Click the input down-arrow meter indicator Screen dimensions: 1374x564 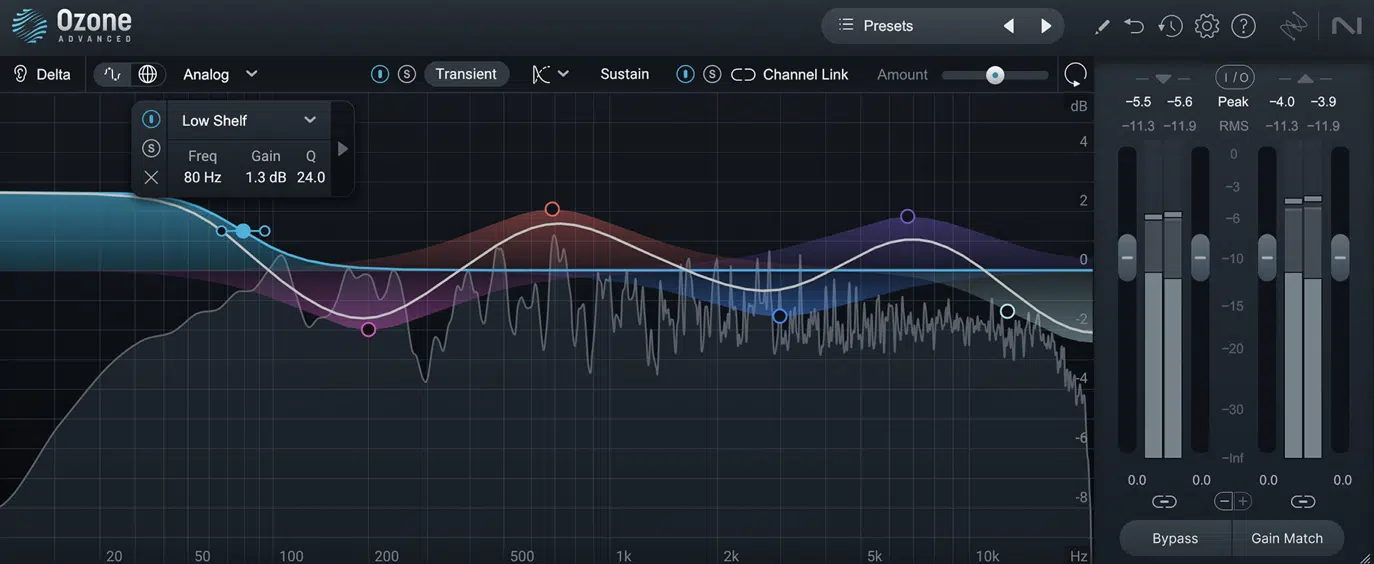click(x=1163, y=78)
